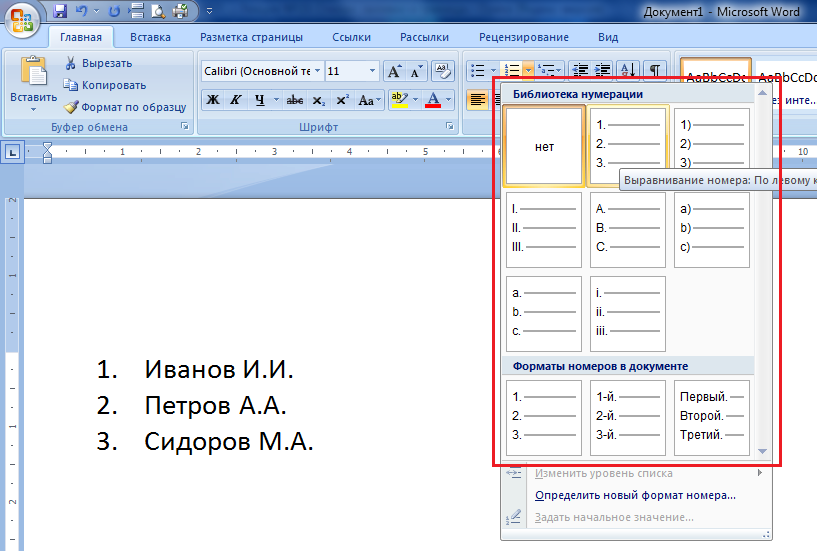Undo the last action
Screen dimensions: 817x551
(x=81, y=10)
